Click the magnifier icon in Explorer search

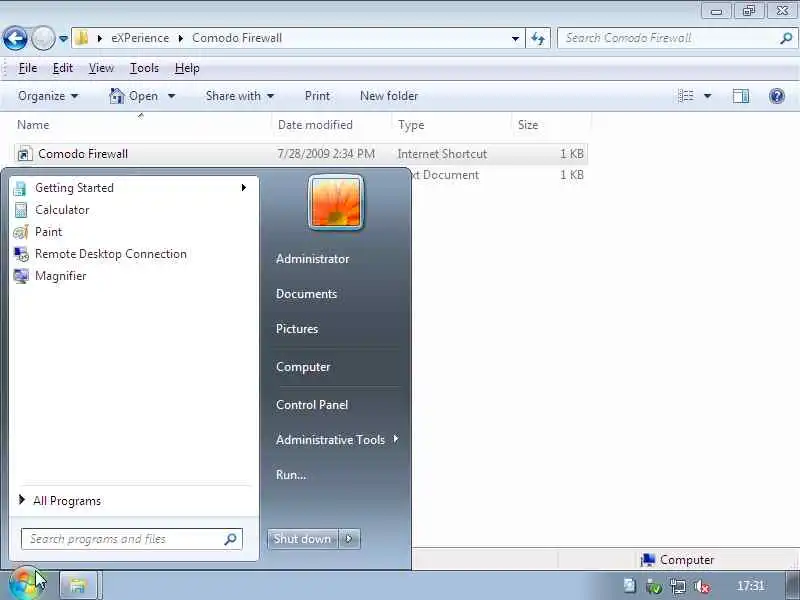786,38
